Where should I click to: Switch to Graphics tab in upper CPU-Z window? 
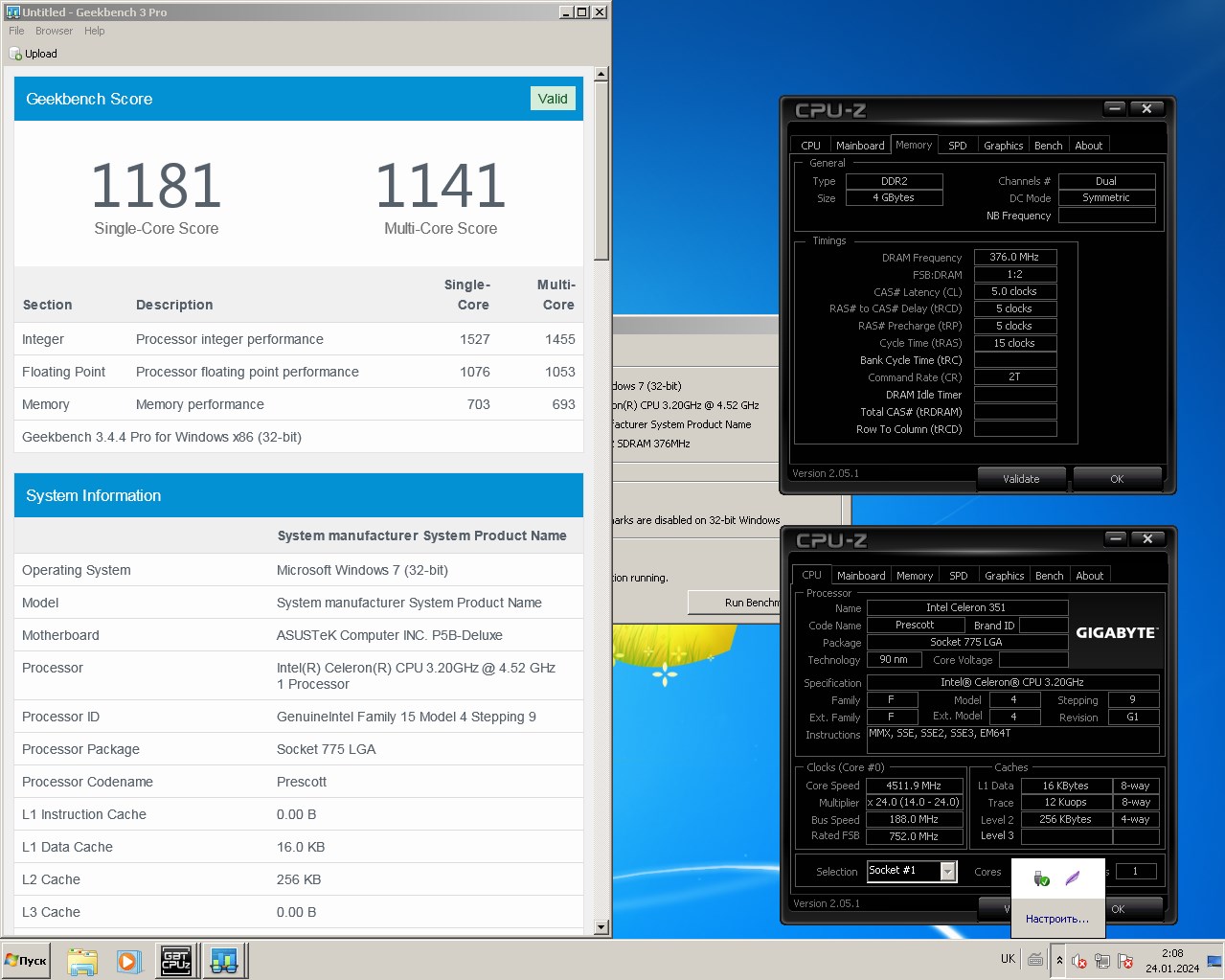(1004, 146)
